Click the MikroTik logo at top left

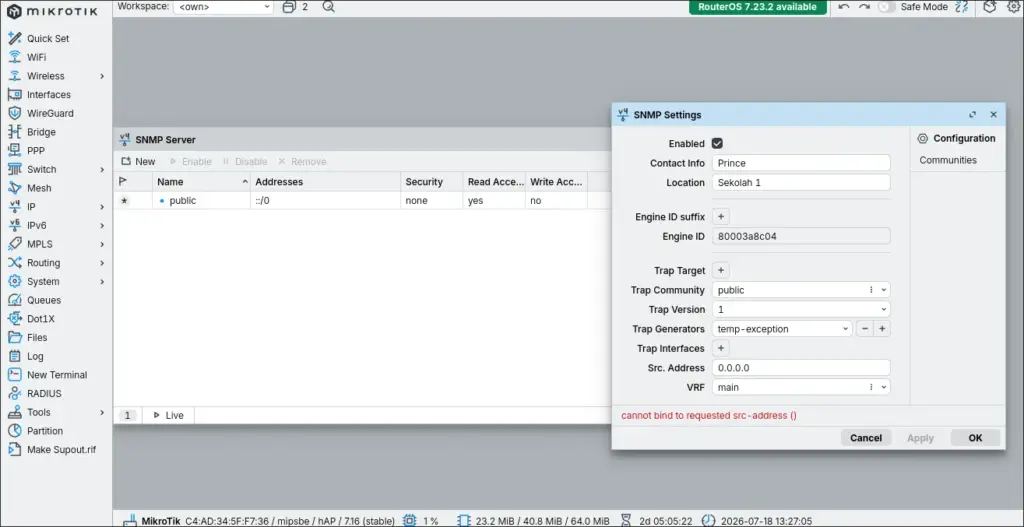click(x=50, y=11)
